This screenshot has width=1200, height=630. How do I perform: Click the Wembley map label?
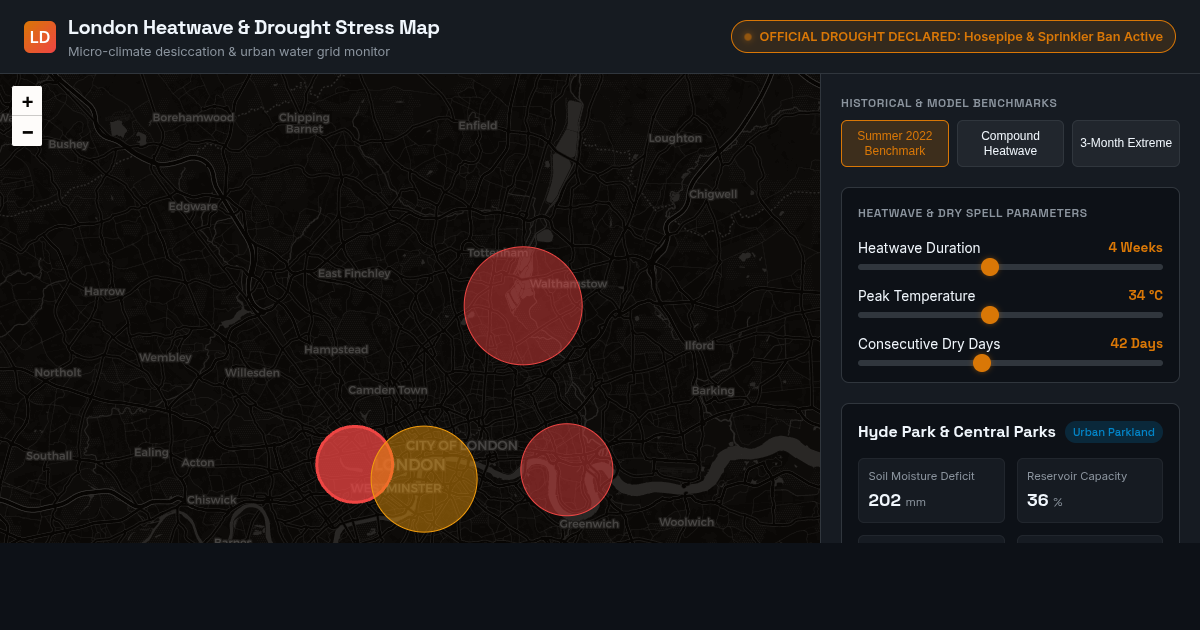tap(165, 357)
